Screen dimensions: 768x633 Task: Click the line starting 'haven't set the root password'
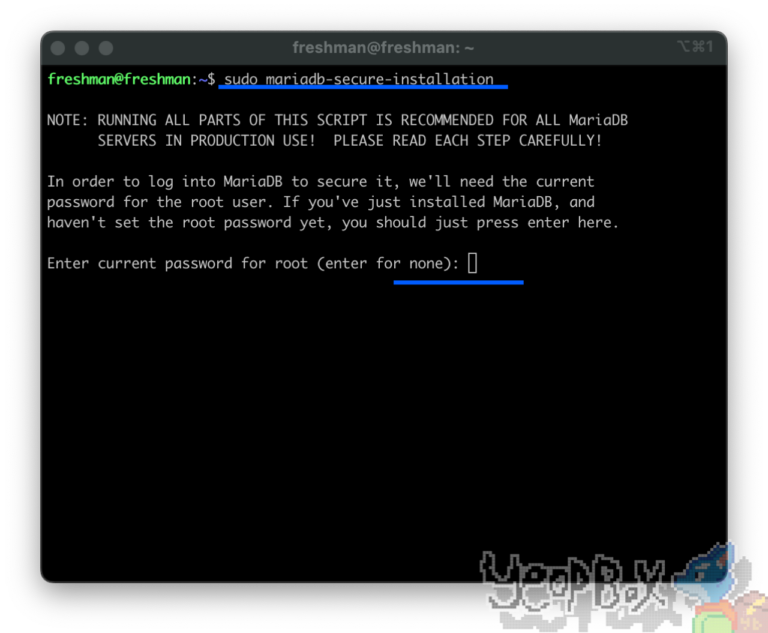(333, 222)
